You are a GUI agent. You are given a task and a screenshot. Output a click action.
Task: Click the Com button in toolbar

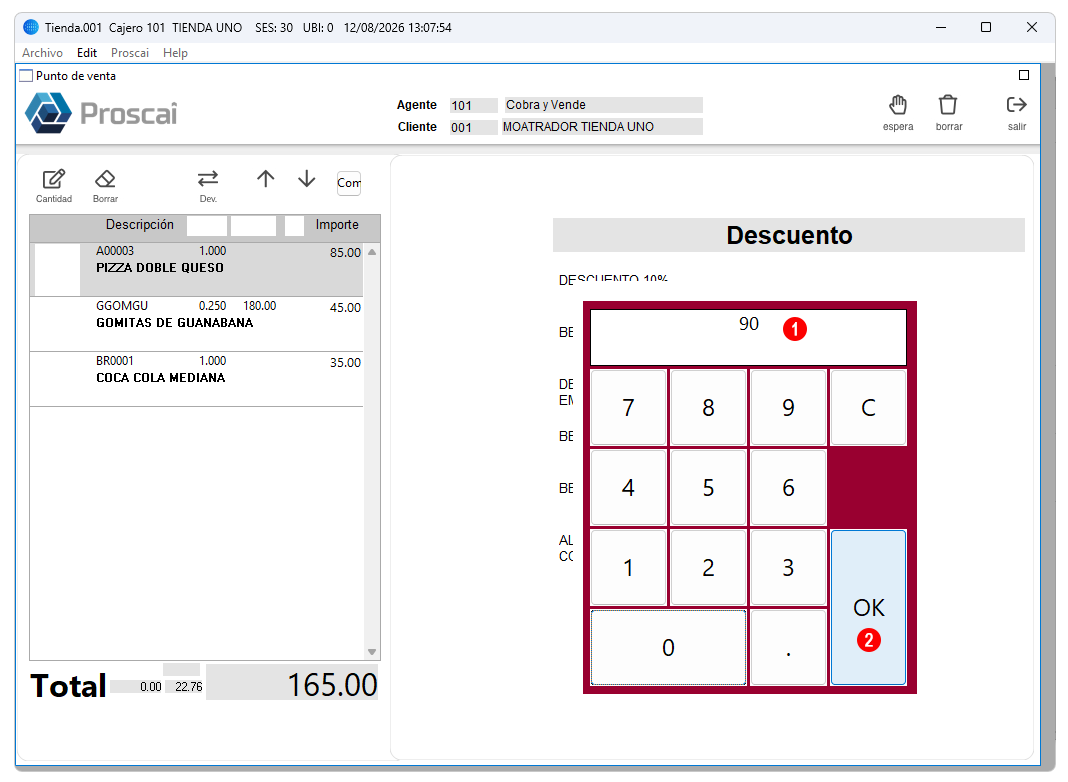[x=349, y=183]
